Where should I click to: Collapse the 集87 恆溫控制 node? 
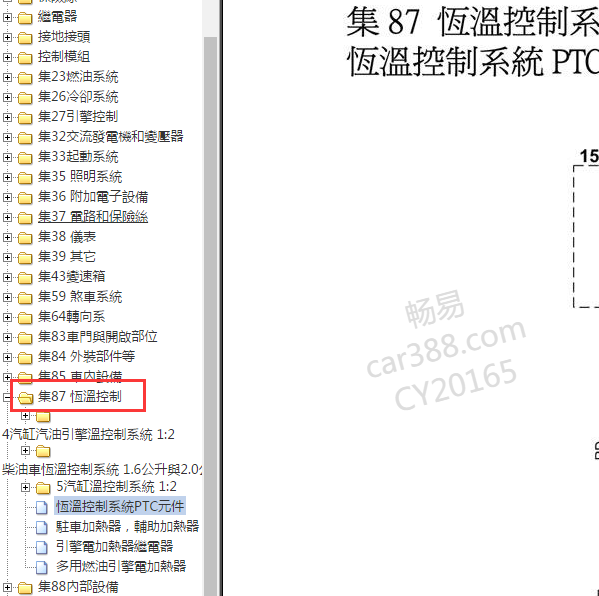pos(7,397)
